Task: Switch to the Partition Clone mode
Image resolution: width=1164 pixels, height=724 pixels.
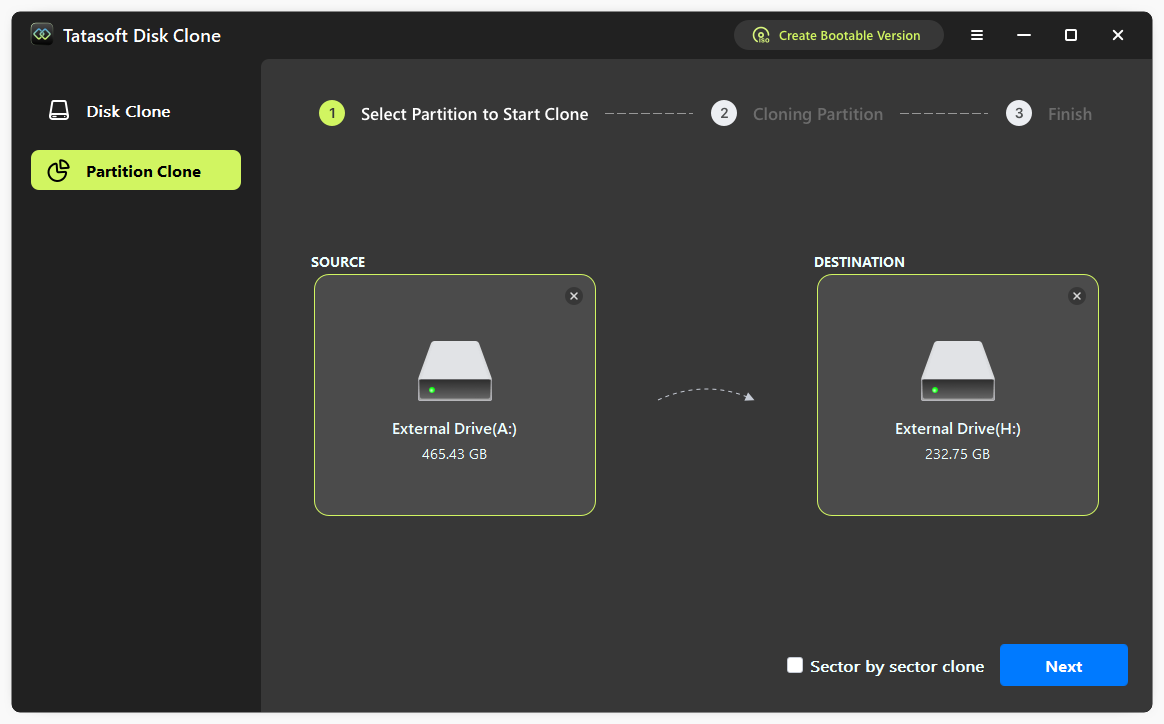Action: 135,170
